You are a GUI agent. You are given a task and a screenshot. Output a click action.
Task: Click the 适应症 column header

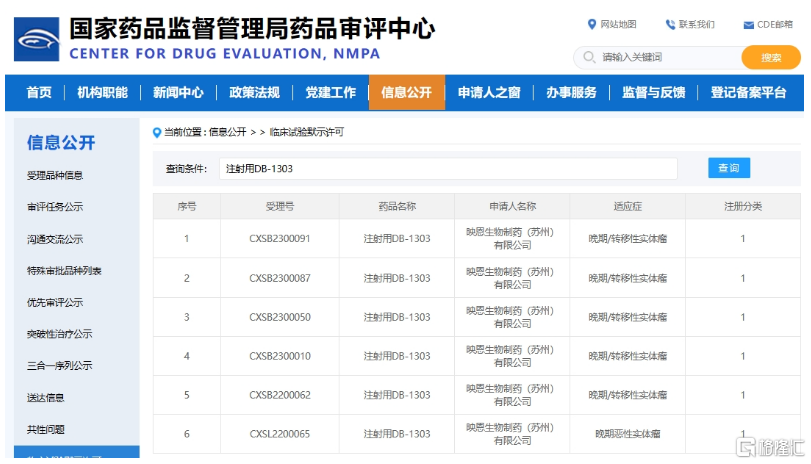coord(627,206)
